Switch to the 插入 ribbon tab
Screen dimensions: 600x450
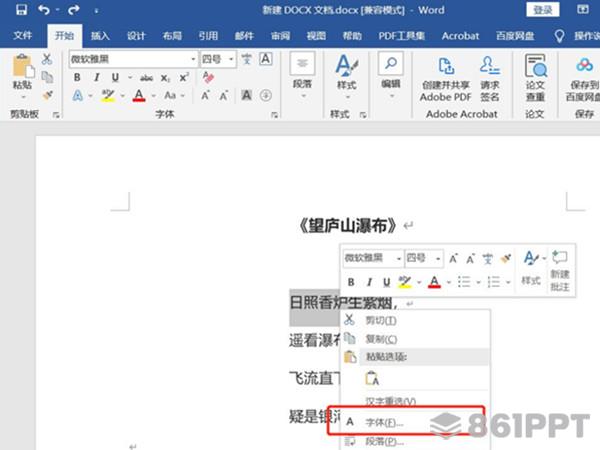click(x=100, y=35)
